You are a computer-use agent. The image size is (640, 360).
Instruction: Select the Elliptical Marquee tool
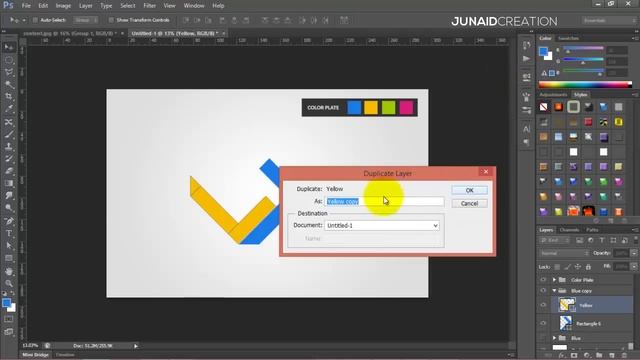[9, 60]
